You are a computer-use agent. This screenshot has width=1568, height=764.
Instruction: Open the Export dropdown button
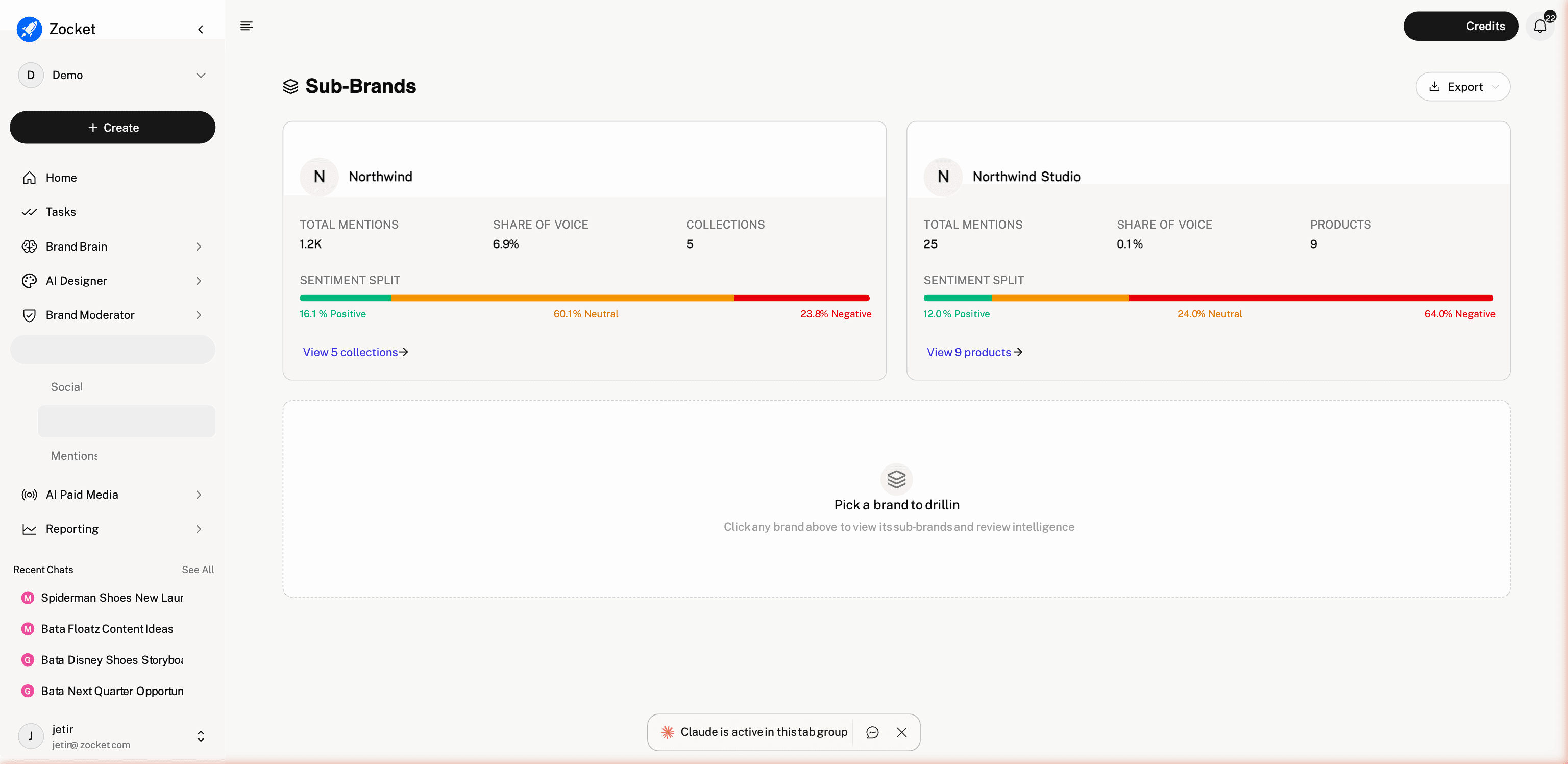pos(1463,86)
